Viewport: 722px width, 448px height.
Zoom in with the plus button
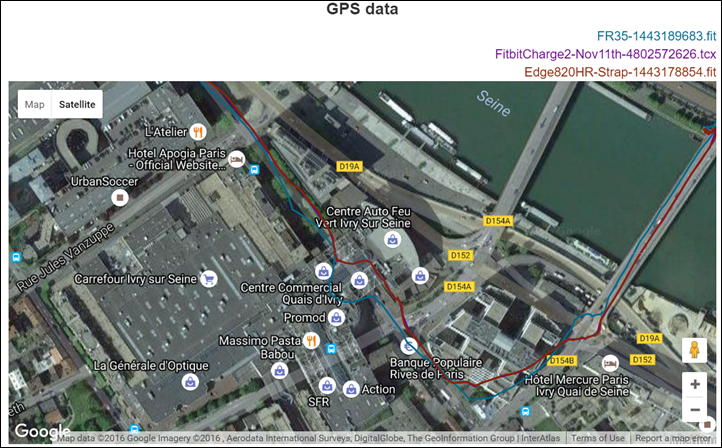point(694,384)
